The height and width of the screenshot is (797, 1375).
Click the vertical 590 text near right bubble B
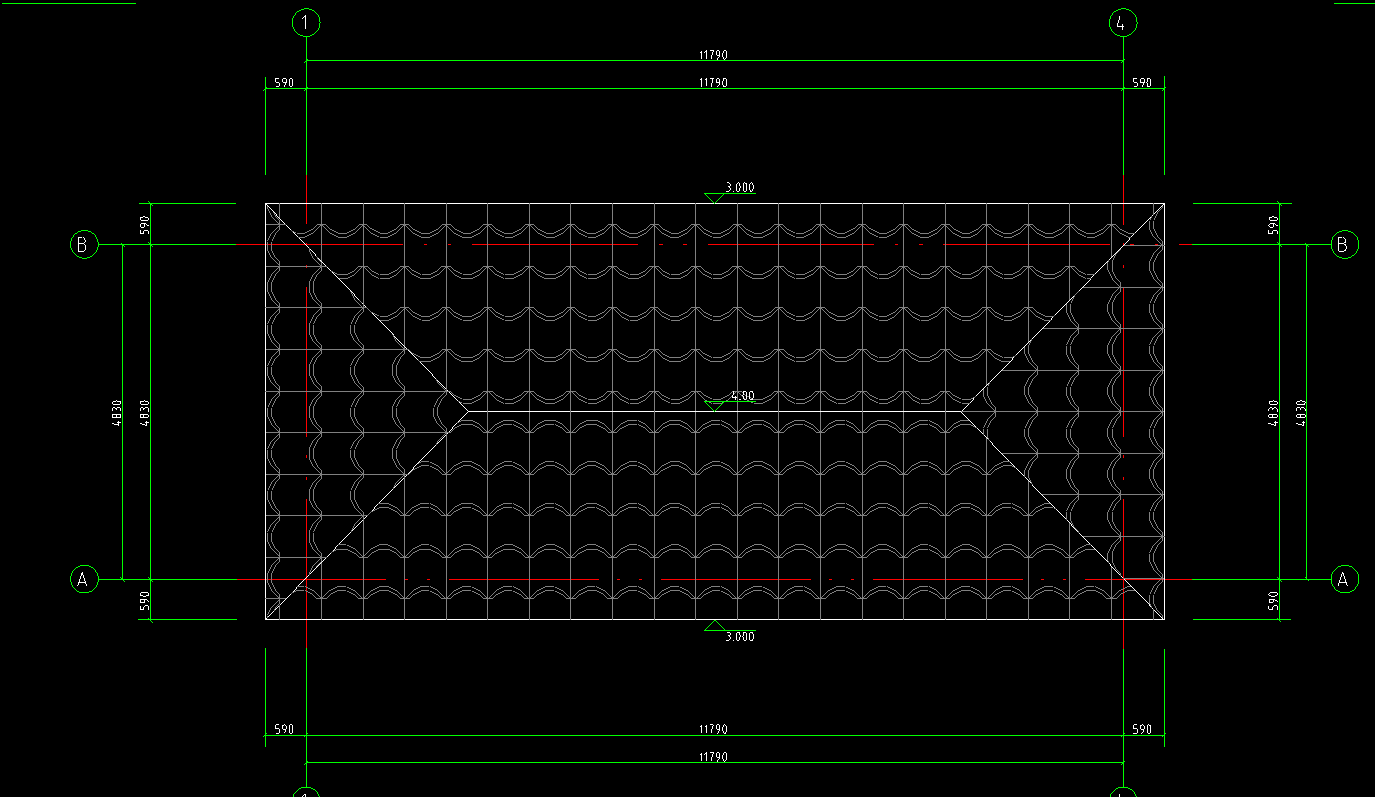1273,224
